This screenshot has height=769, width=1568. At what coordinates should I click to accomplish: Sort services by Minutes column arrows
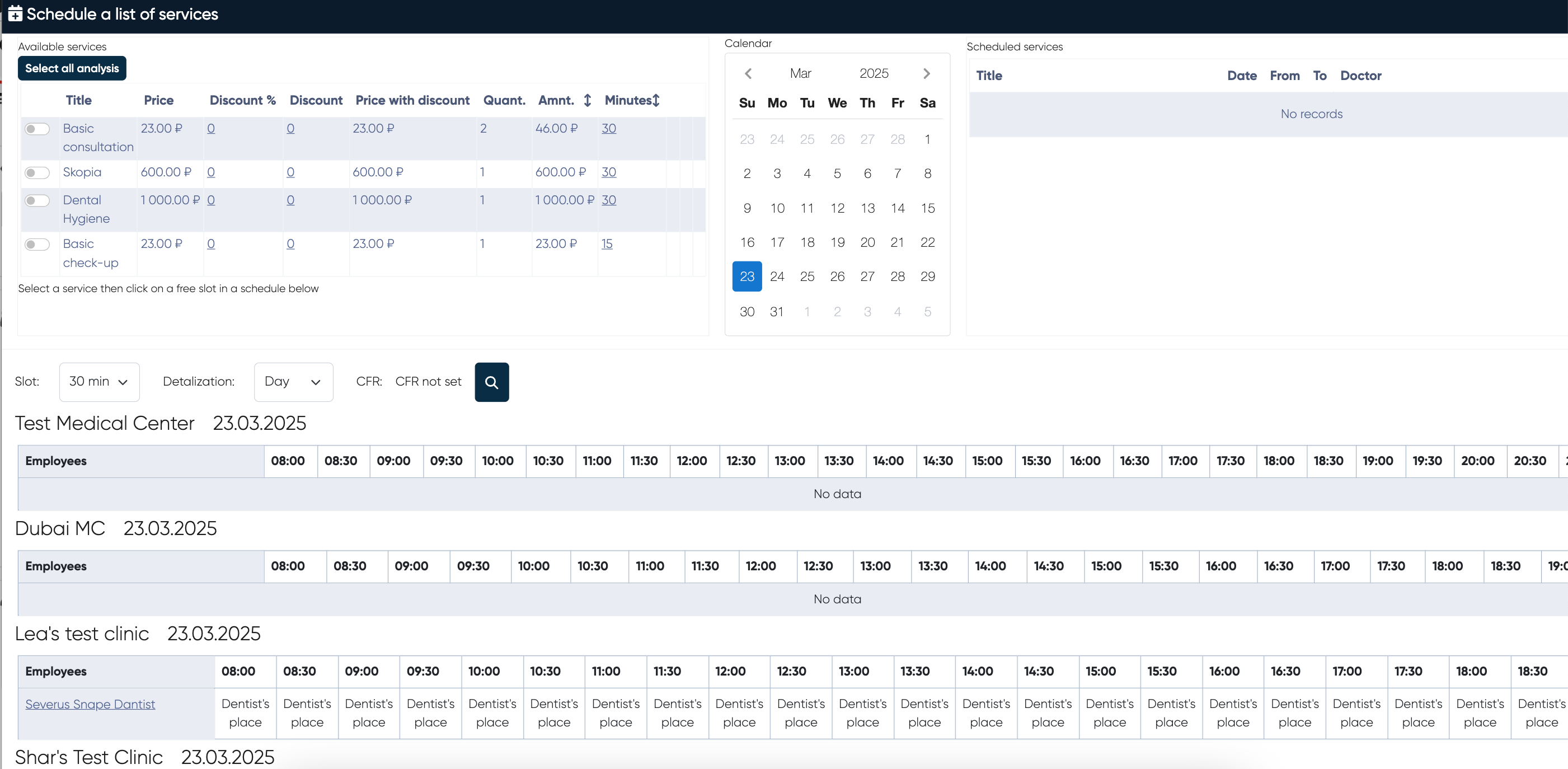(x=655, y=101)
